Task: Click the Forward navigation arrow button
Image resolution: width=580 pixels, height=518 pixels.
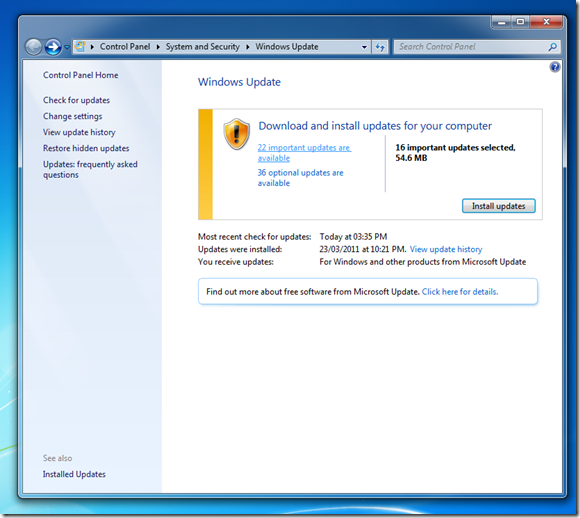Action: click(x=53, y=47)
